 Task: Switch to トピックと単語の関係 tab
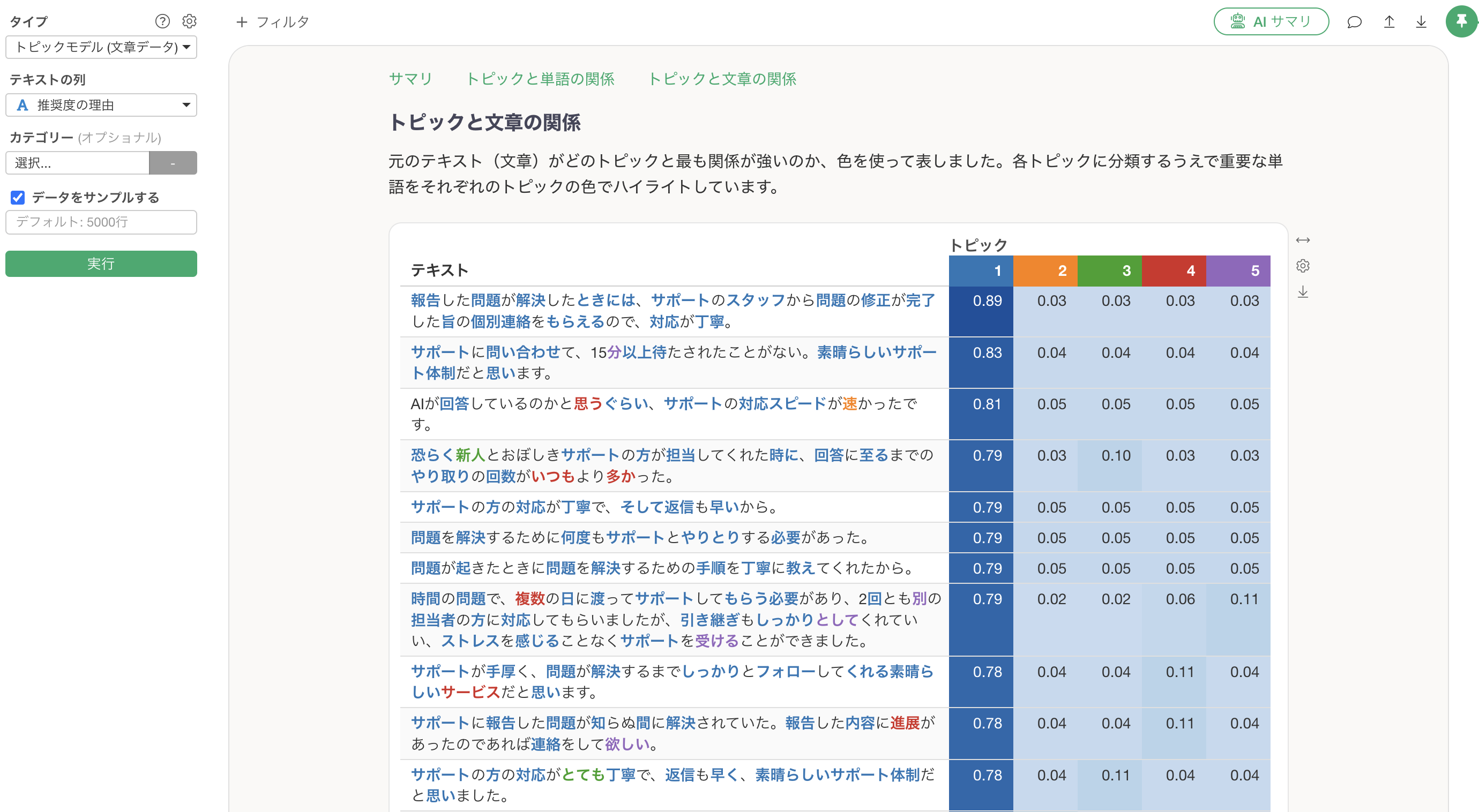pyautogui.click(x=540, y=79)
